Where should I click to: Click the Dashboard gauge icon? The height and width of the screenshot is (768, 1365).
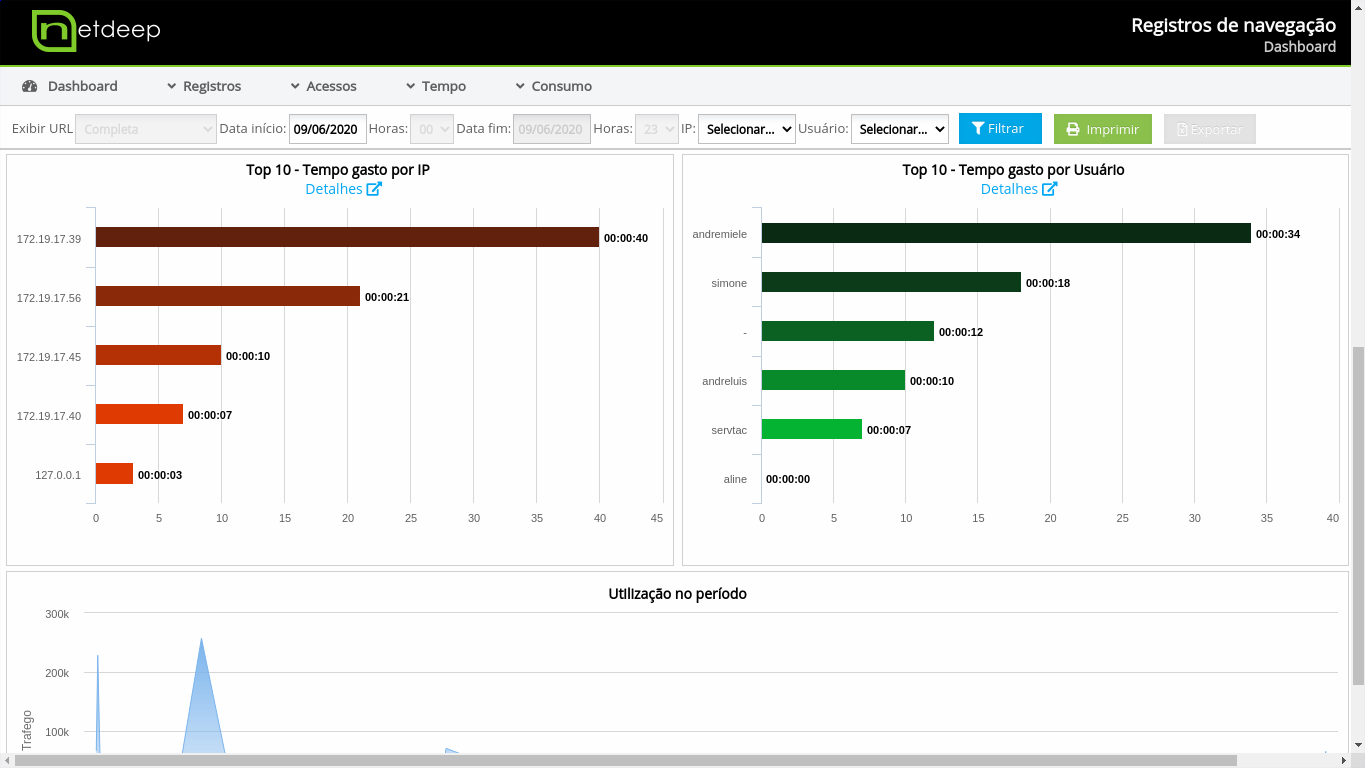click(x=29, y=86)
